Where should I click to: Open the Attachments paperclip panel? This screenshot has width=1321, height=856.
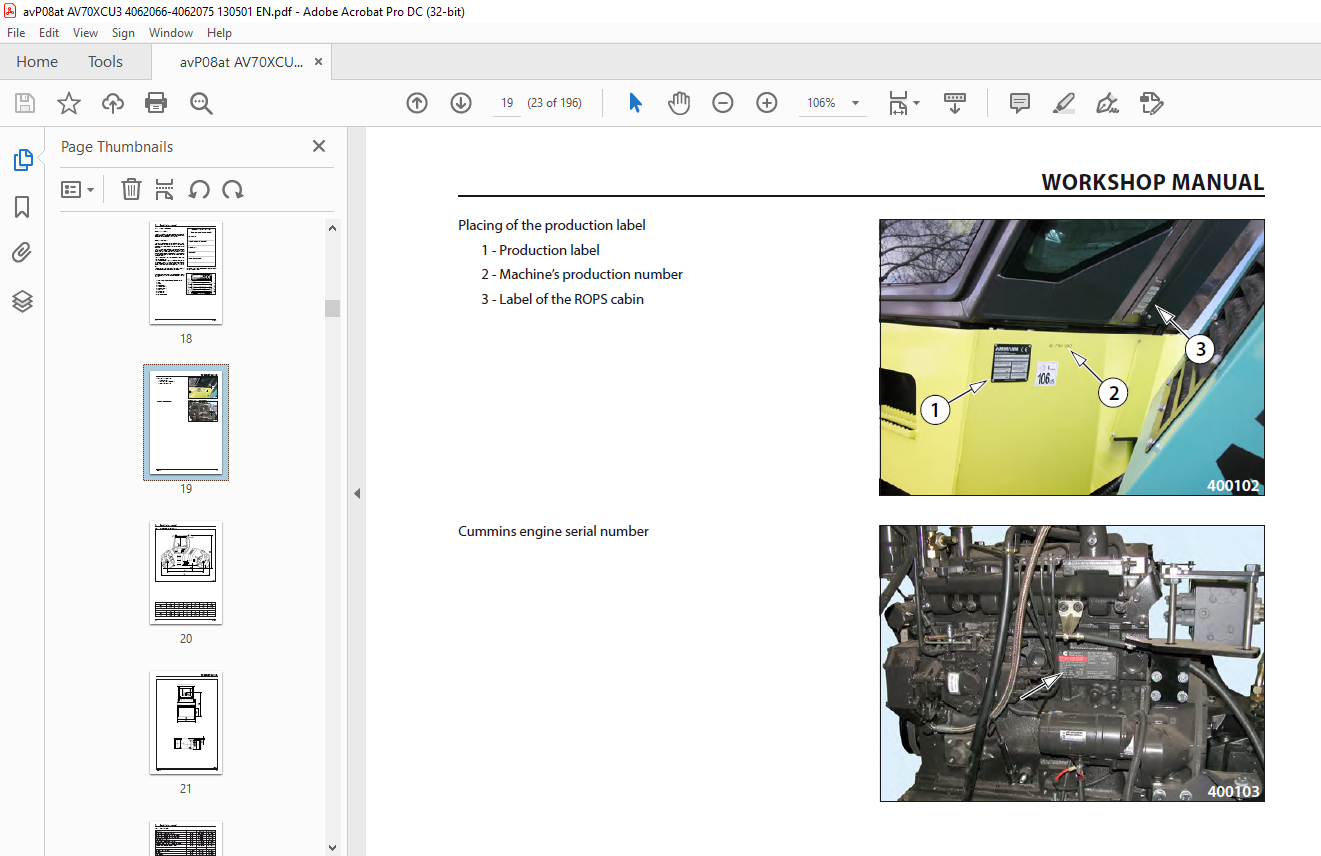pos(22,254)
